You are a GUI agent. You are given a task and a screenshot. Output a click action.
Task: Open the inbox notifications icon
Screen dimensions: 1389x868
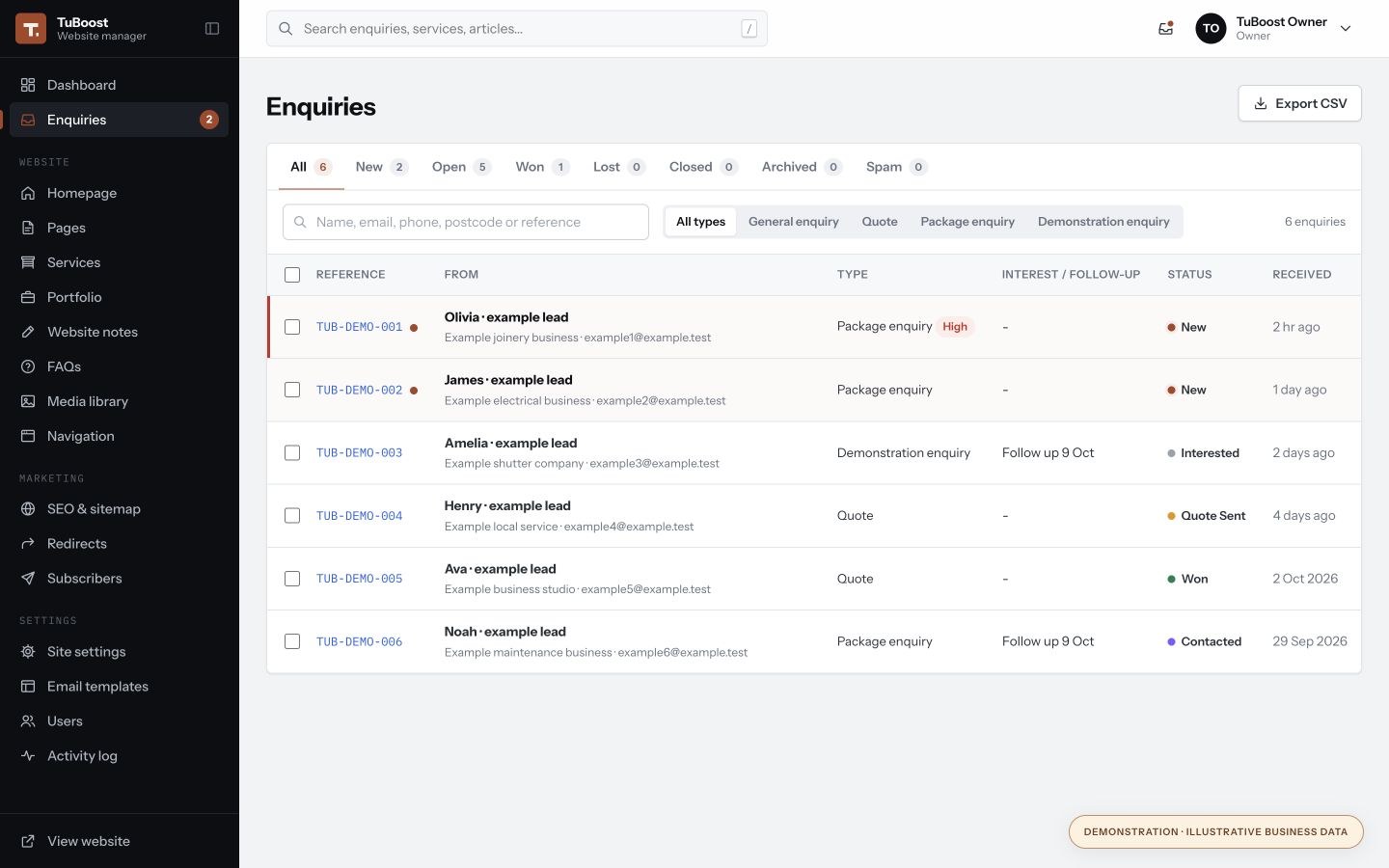(1166, 29)
